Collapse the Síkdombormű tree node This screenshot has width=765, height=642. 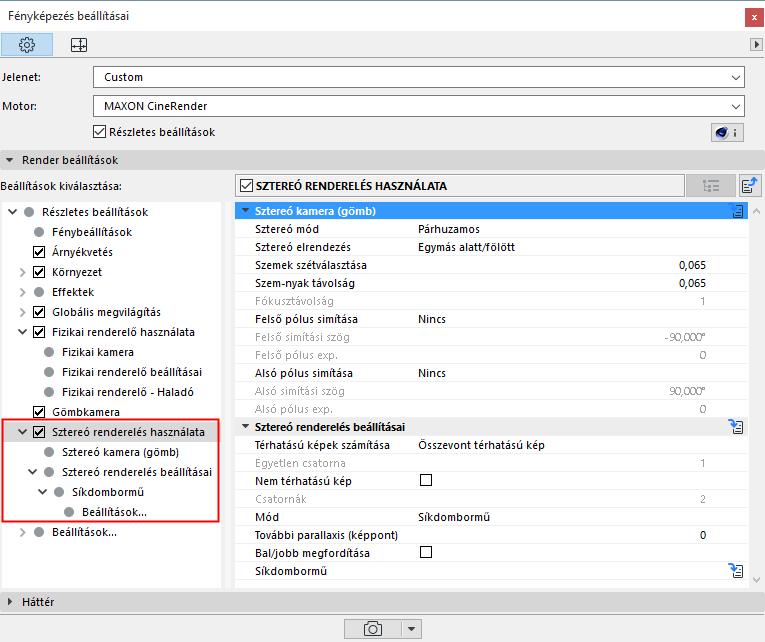pyautogui.click(x=43, y=492)
